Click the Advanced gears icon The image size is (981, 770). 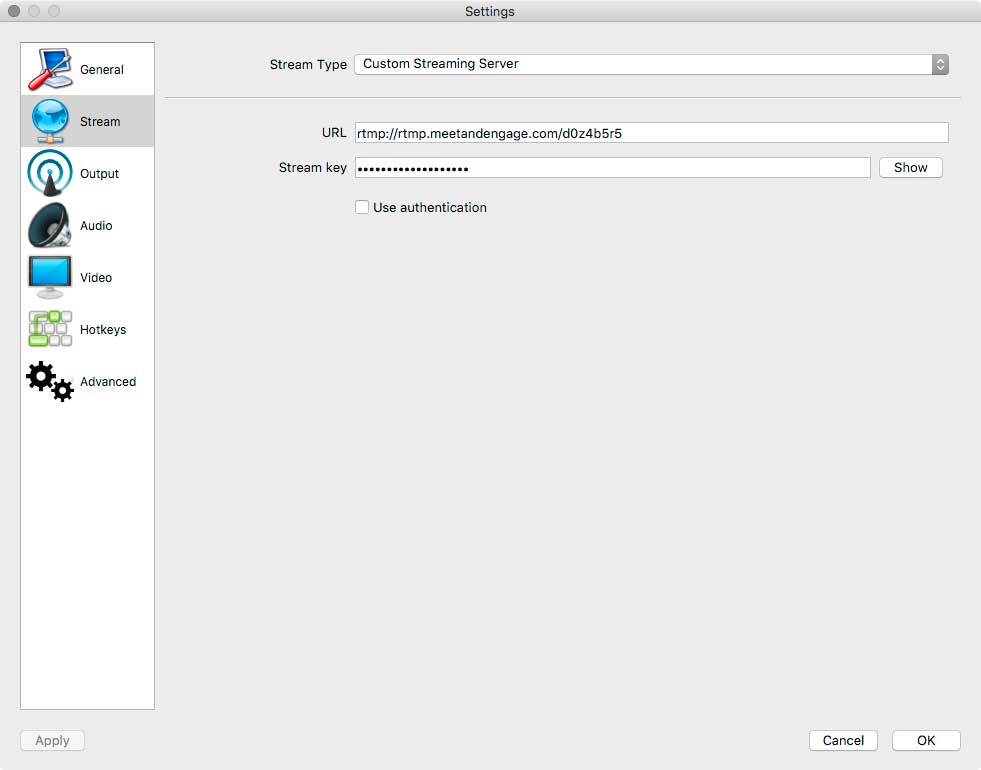[50, 381]
